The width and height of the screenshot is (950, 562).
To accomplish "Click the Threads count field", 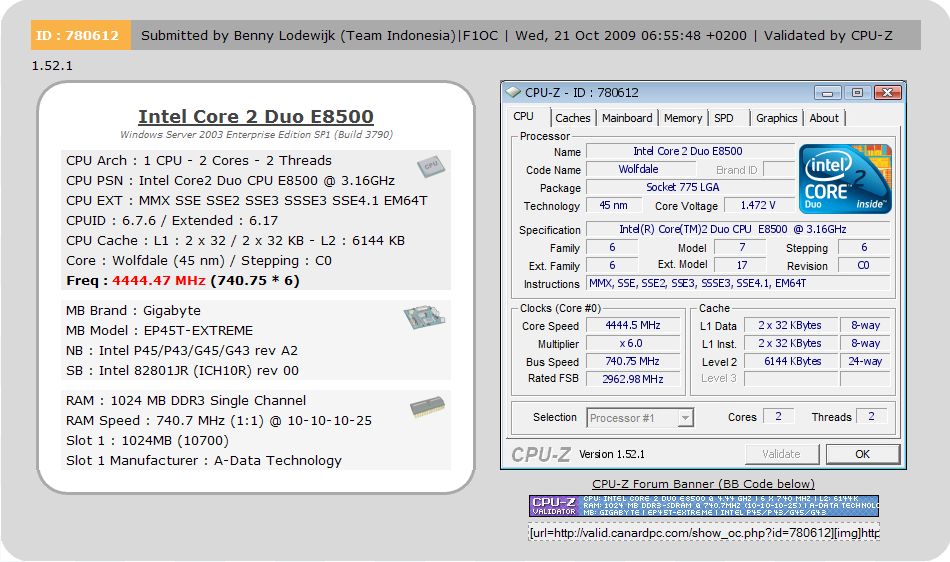I will click(871, 417).
